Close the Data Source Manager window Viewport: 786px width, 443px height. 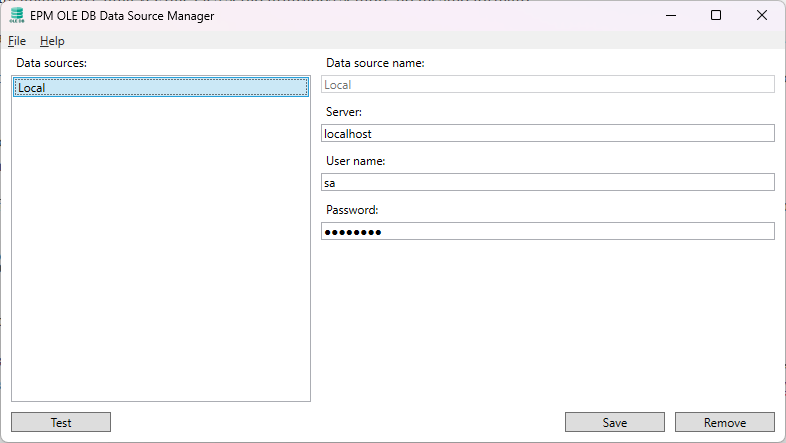pyautogui.click(x=761, y=16)
